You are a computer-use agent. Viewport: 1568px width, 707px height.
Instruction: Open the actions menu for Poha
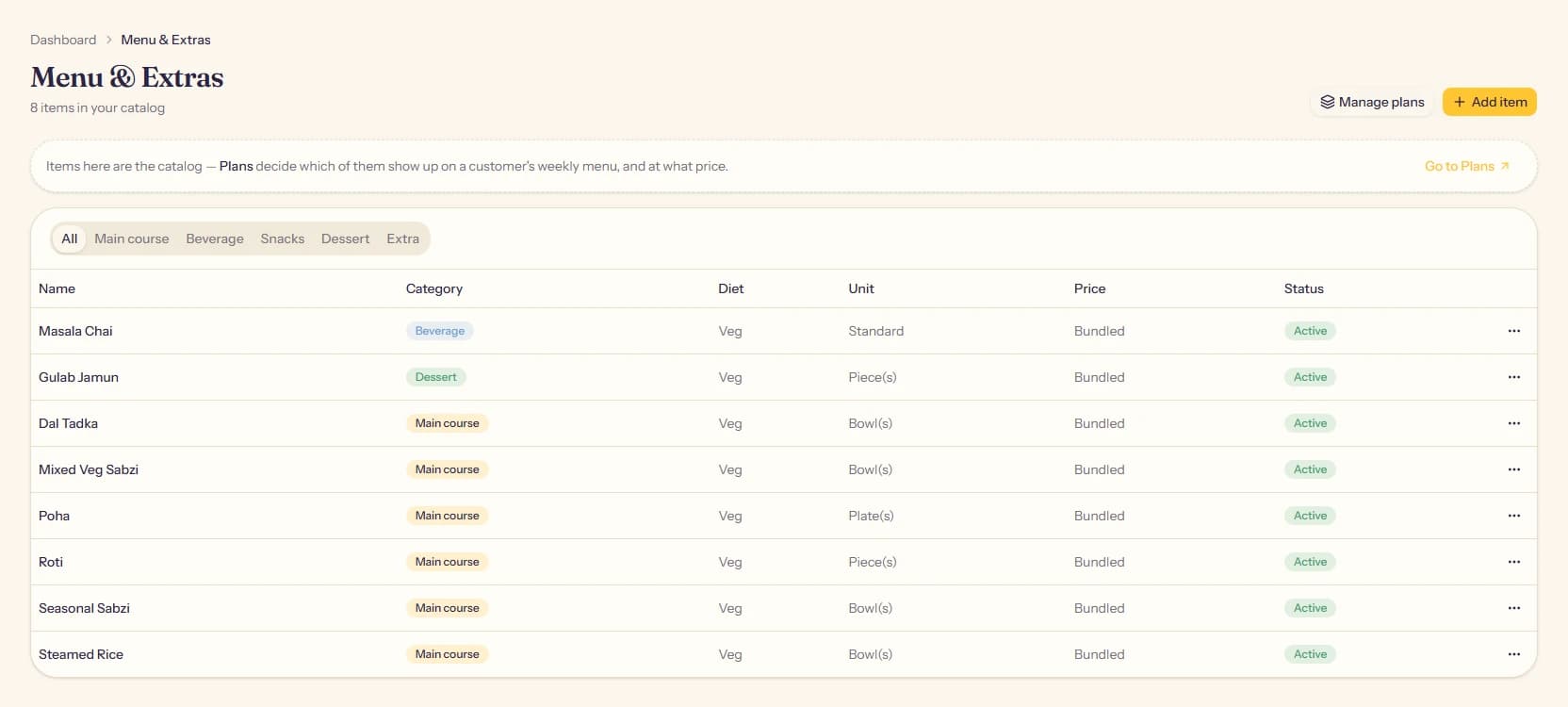click(x=1513, y=516)
